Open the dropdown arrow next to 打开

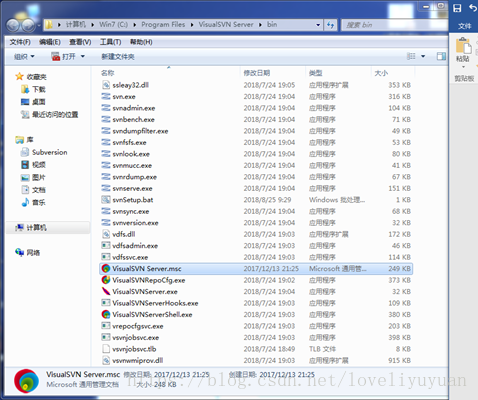click(x=83, y=56)
